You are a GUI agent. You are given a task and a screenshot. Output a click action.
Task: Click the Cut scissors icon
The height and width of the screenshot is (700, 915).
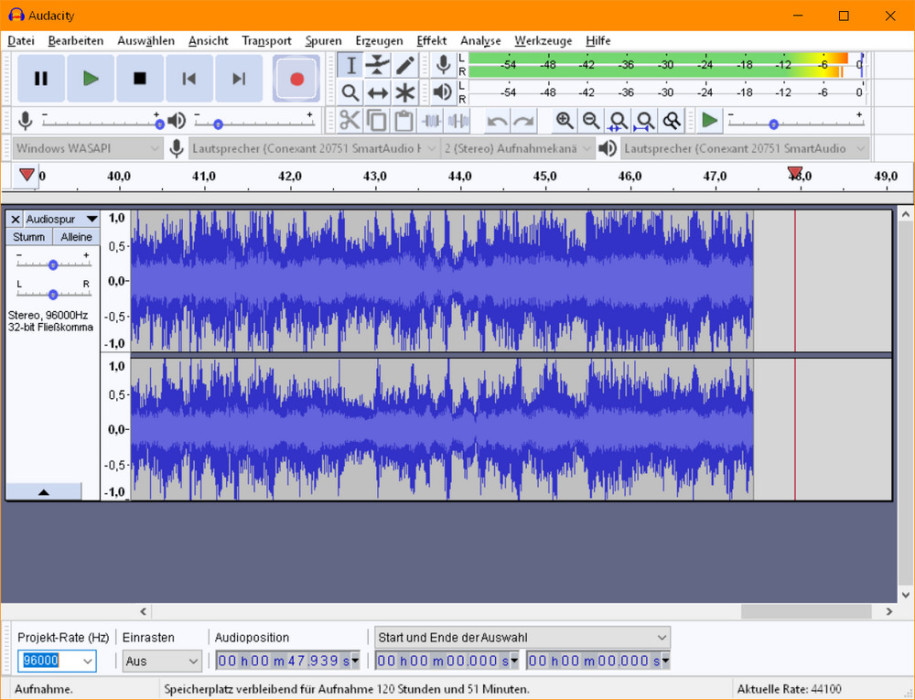coord(350,121)
